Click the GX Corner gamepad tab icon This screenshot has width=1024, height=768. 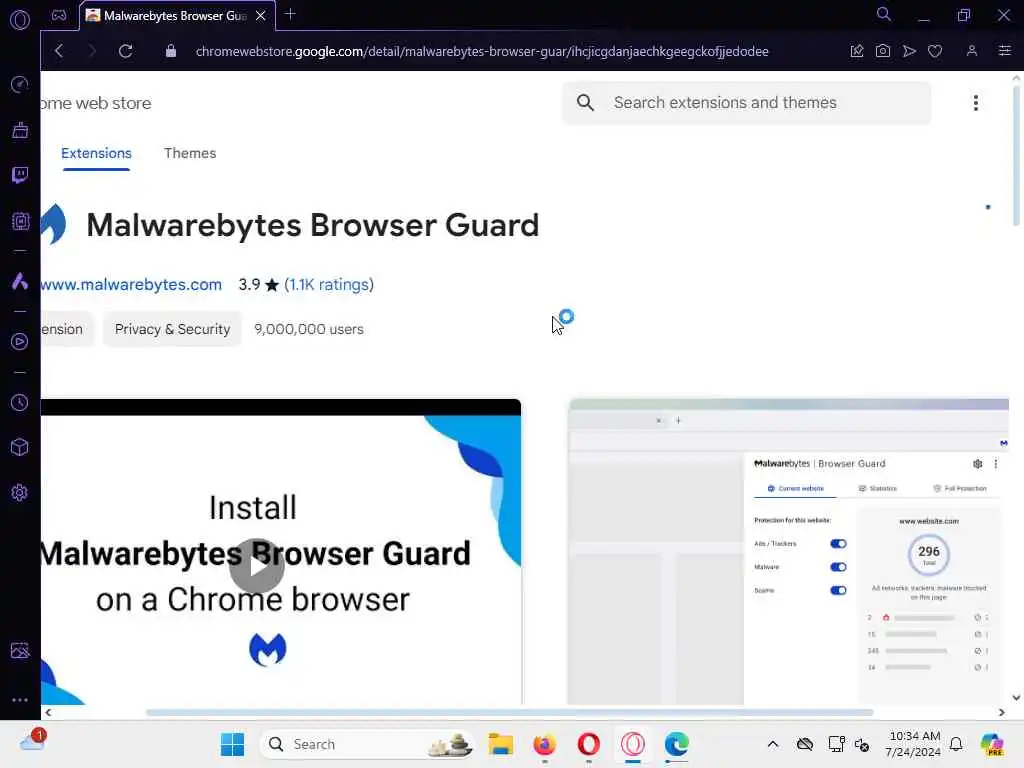coord(59,15)
